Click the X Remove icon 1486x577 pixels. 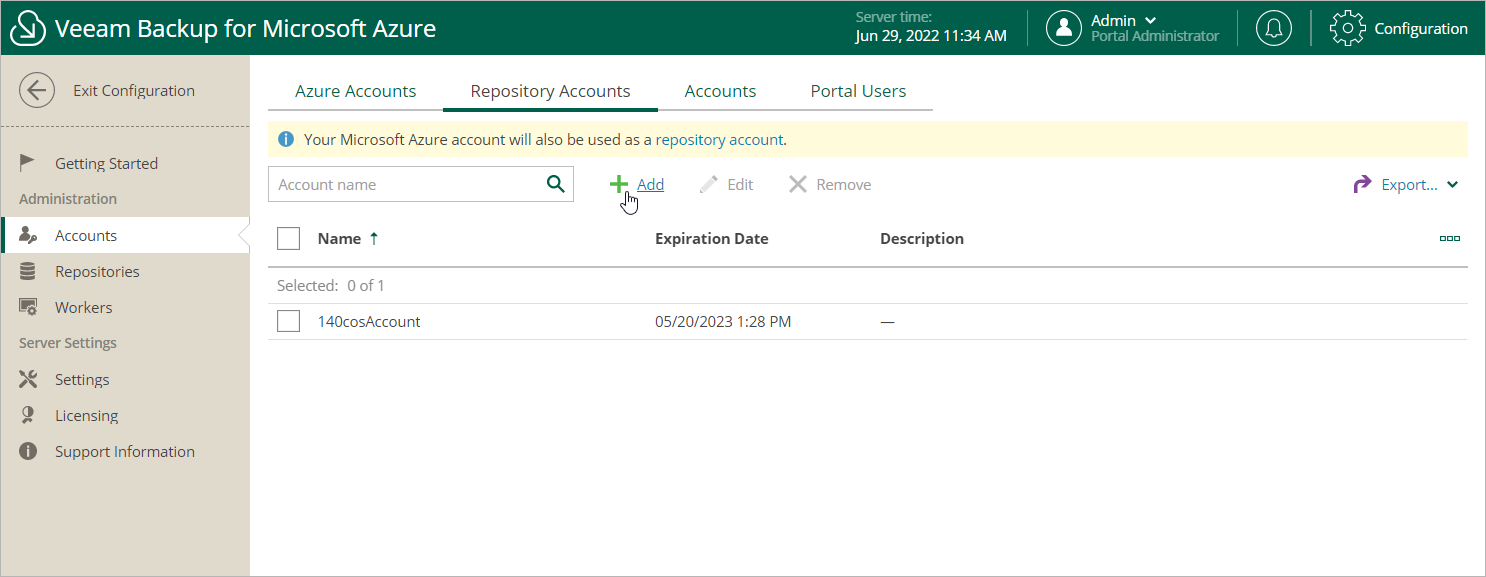(798, 184)
